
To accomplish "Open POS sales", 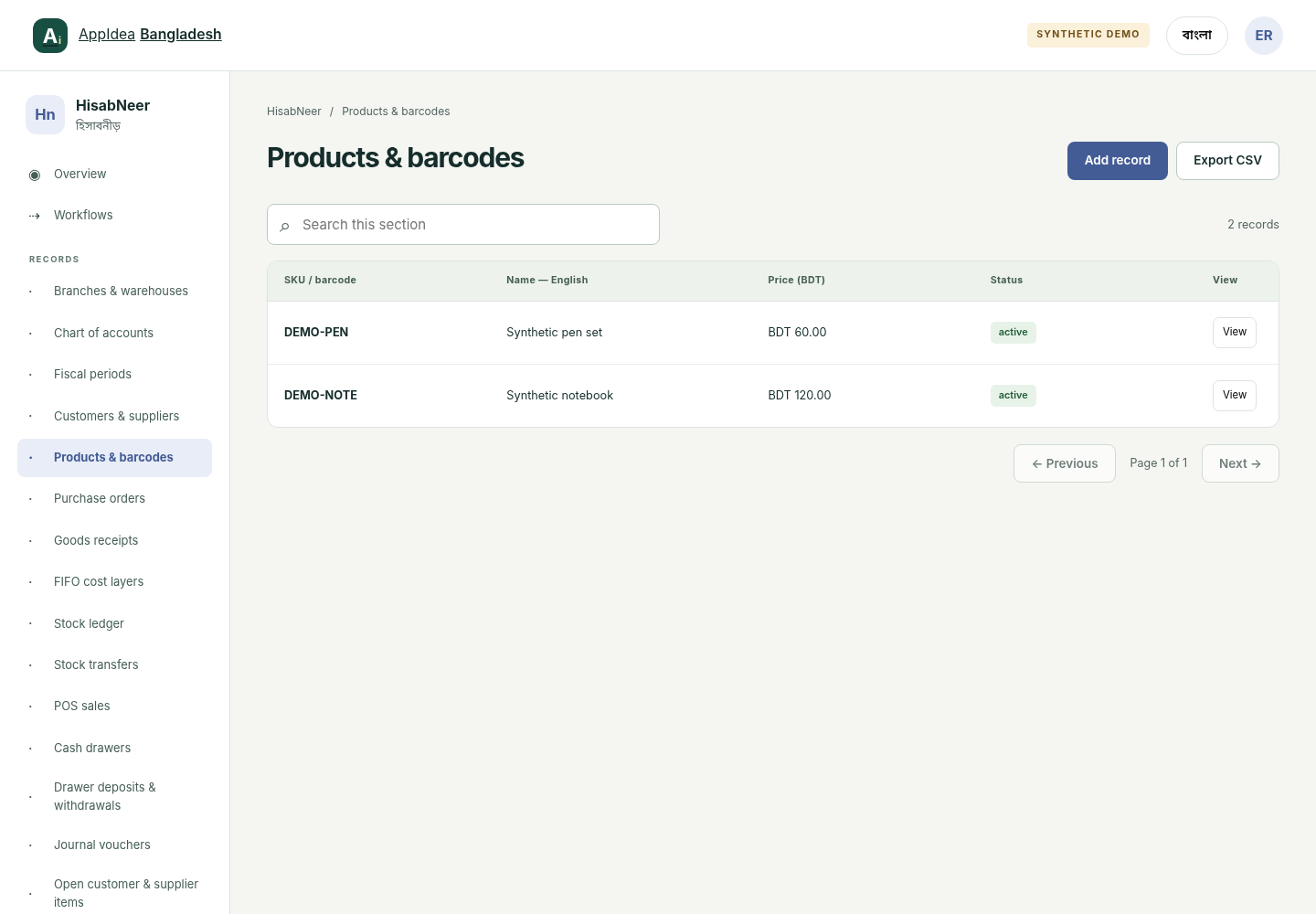I will tap(114, 707).
